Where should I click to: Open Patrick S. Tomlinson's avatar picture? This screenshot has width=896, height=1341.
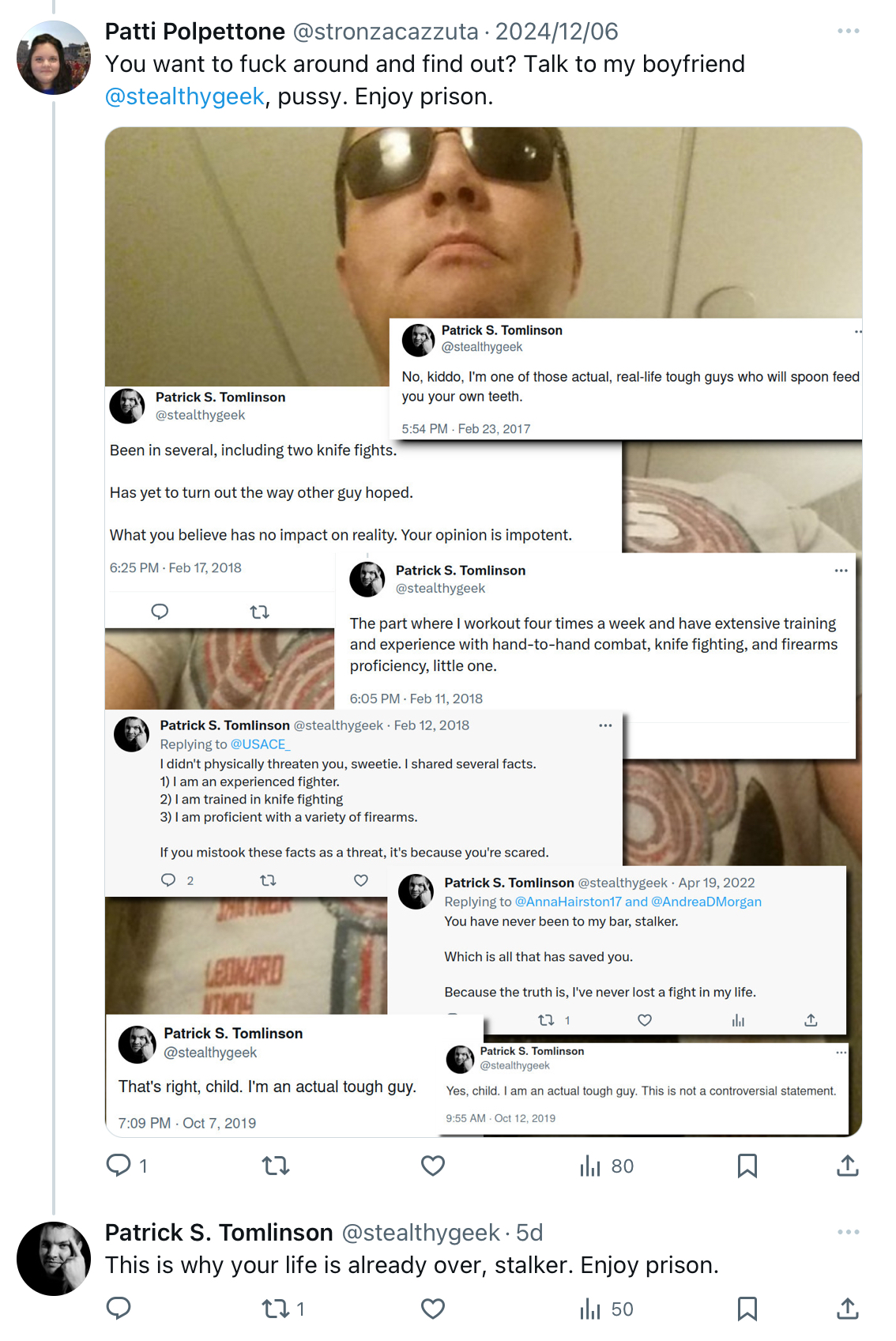[x=54, y=1259]
